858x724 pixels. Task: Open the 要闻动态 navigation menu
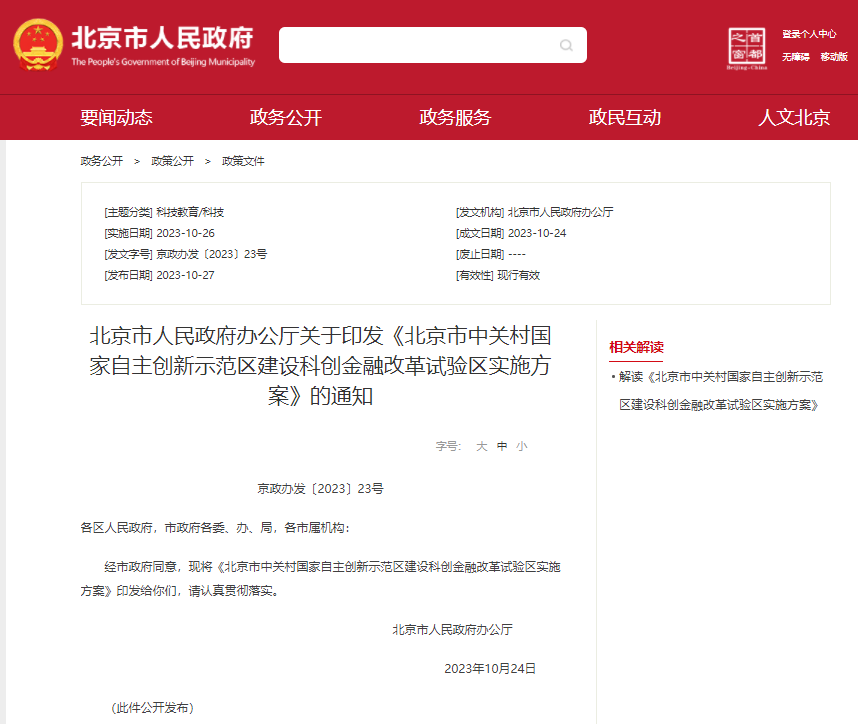click(x=116, y=118)
